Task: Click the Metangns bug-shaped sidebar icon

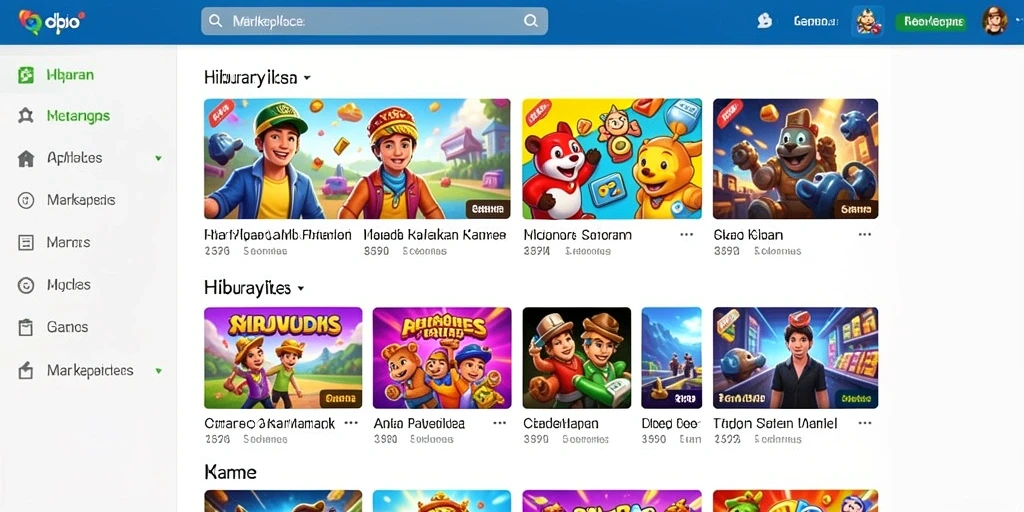Action: (x=25, y=116)
